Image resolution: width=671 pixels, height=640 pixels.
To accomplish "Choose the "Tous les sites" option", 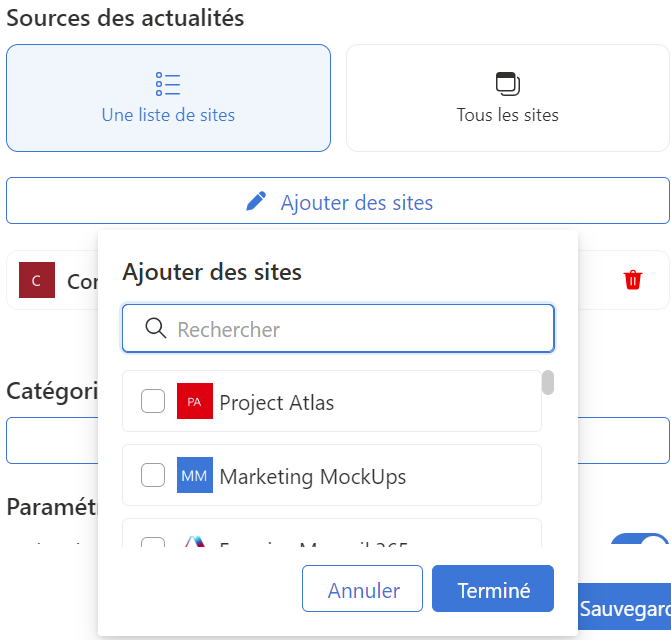I will pyautogui.click(x=508, y=98).
